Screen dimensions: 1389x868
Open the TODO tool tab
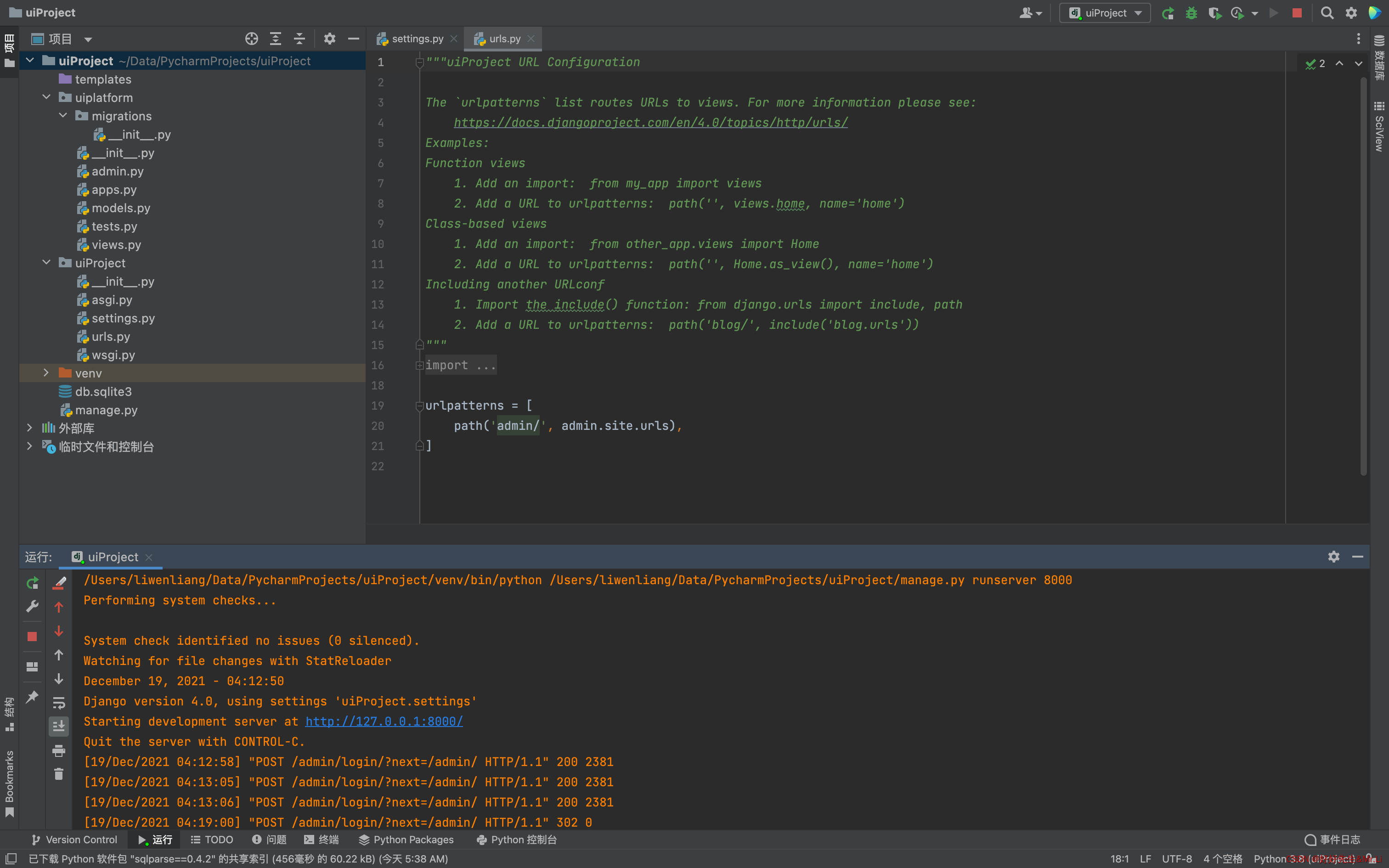click(x=212, y=840)
